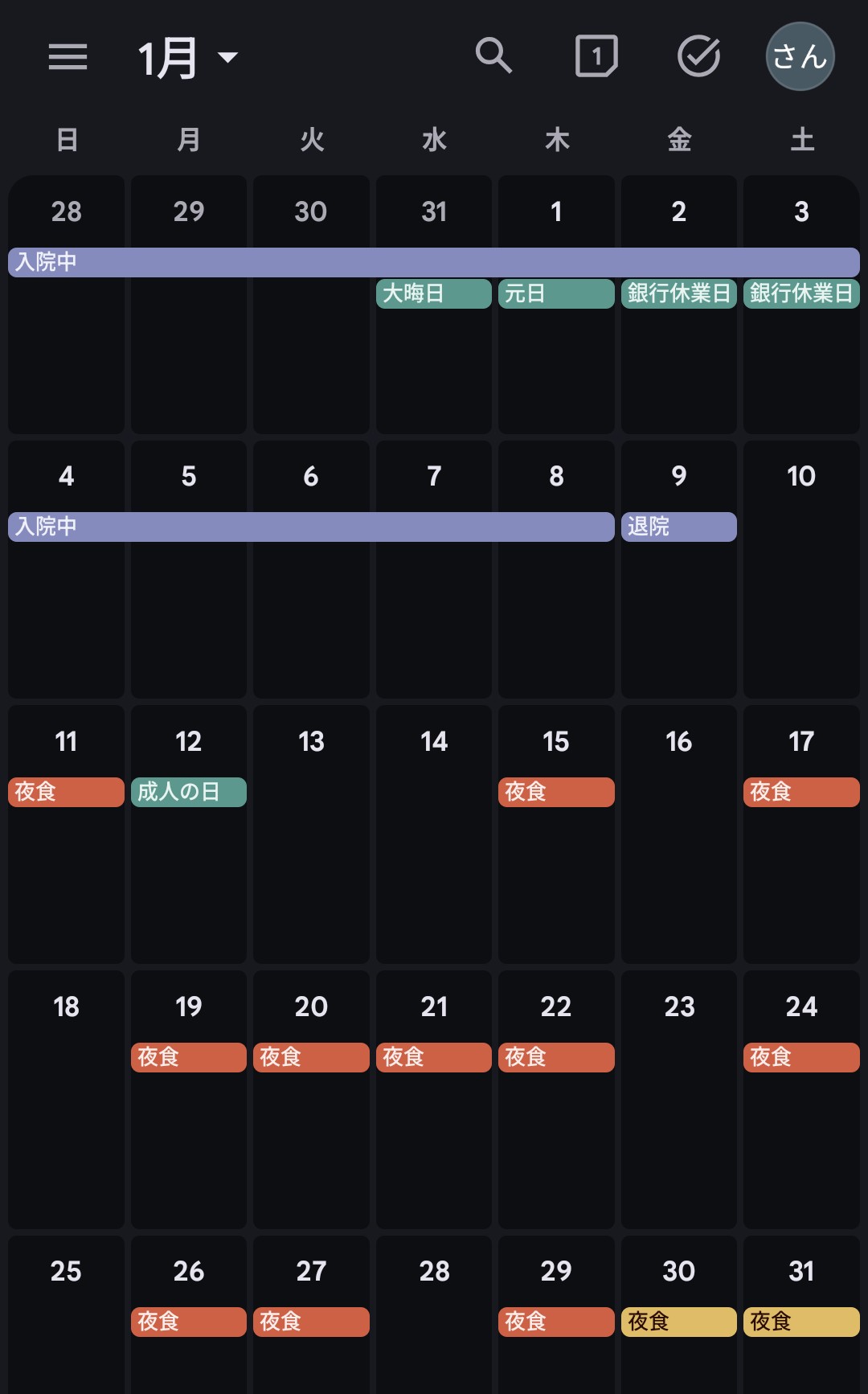Screen dimensions: 868x1394
Task: Open yellow 夜食 event on January 30
Action: point(678,1322)
